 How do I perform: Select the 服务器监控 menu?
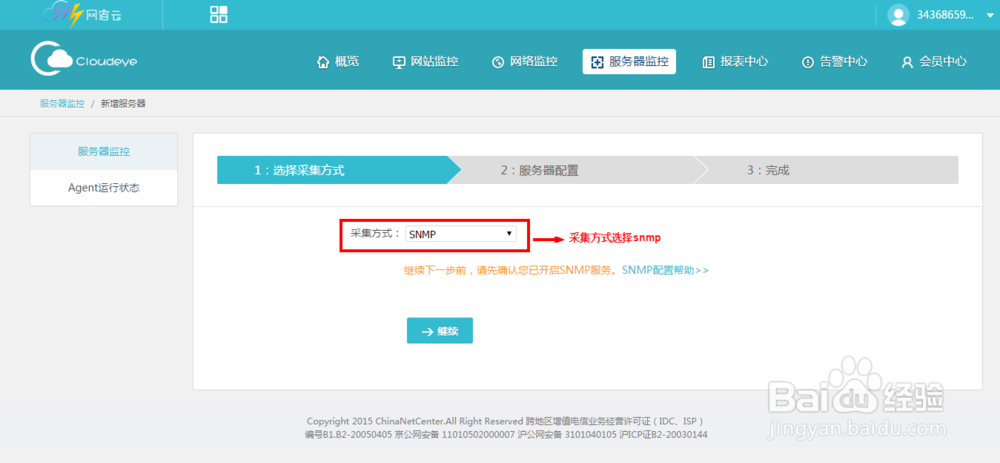(x=629, y=62)
